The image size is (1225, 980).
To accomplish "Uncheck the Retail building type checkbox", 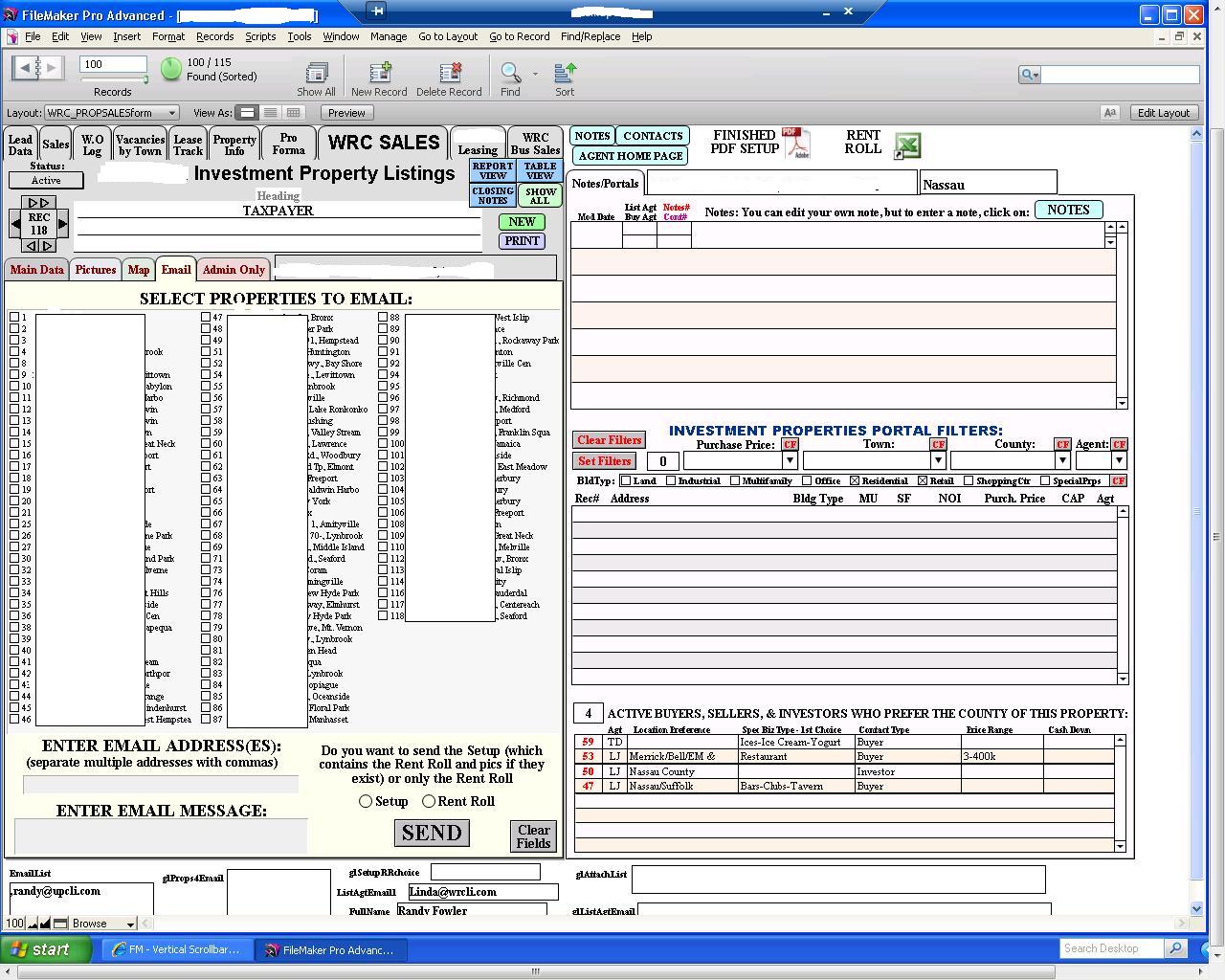I will point(923,480).
